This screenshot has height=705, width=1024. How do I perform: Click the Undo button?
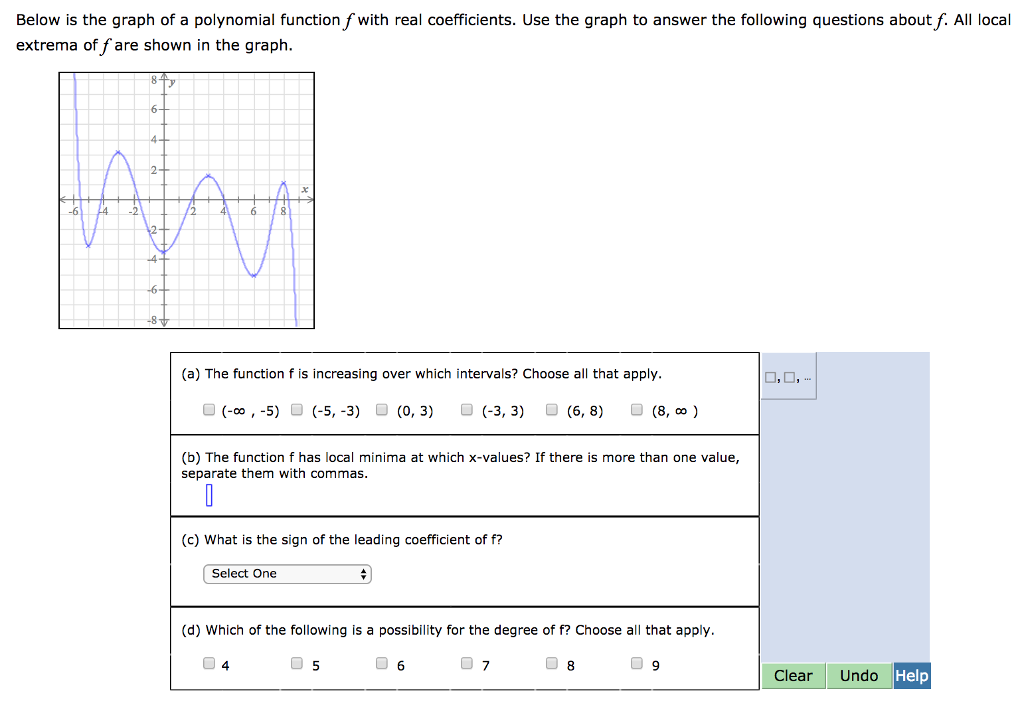pyautogui.click(x=858, y=675)
